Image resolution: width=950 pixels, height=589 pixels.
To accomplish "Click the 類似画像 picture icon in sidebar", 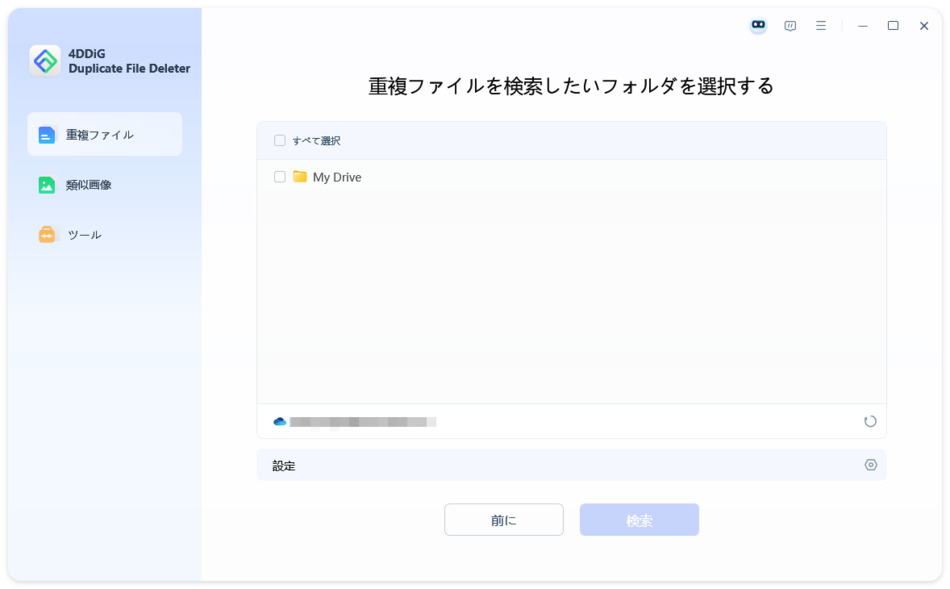I will pyautogui.click(x=47, y=185).
